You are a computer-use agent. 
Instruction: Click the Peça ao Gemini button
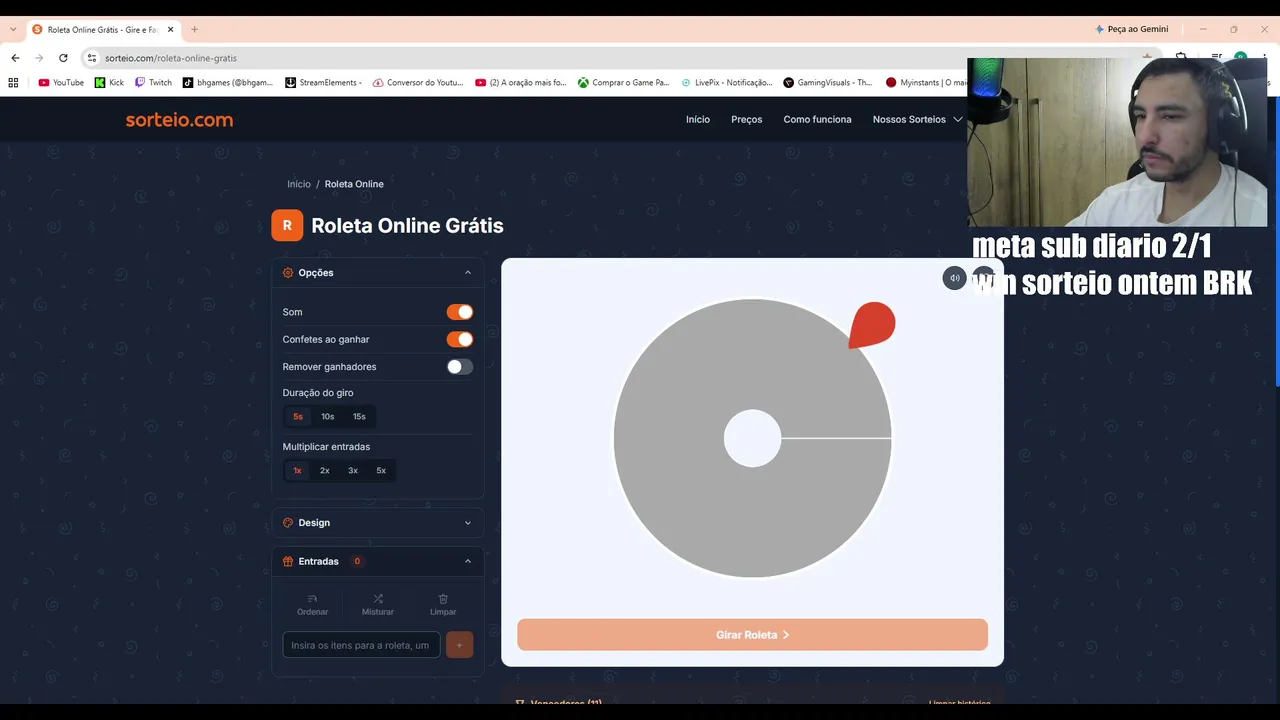1132,30
